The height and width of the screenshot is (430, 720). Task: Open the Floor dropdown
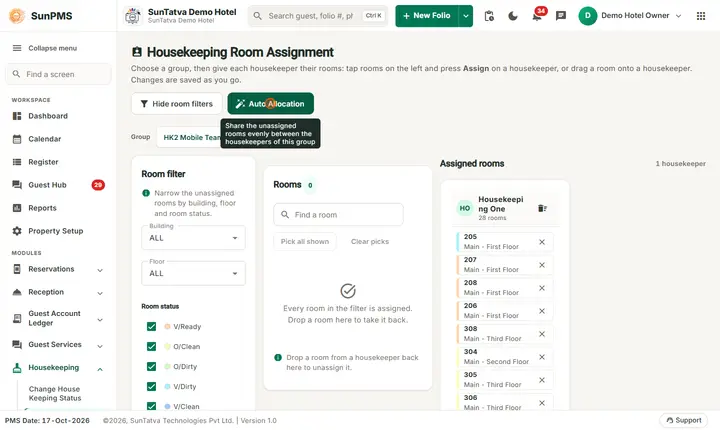coord(193,273)
